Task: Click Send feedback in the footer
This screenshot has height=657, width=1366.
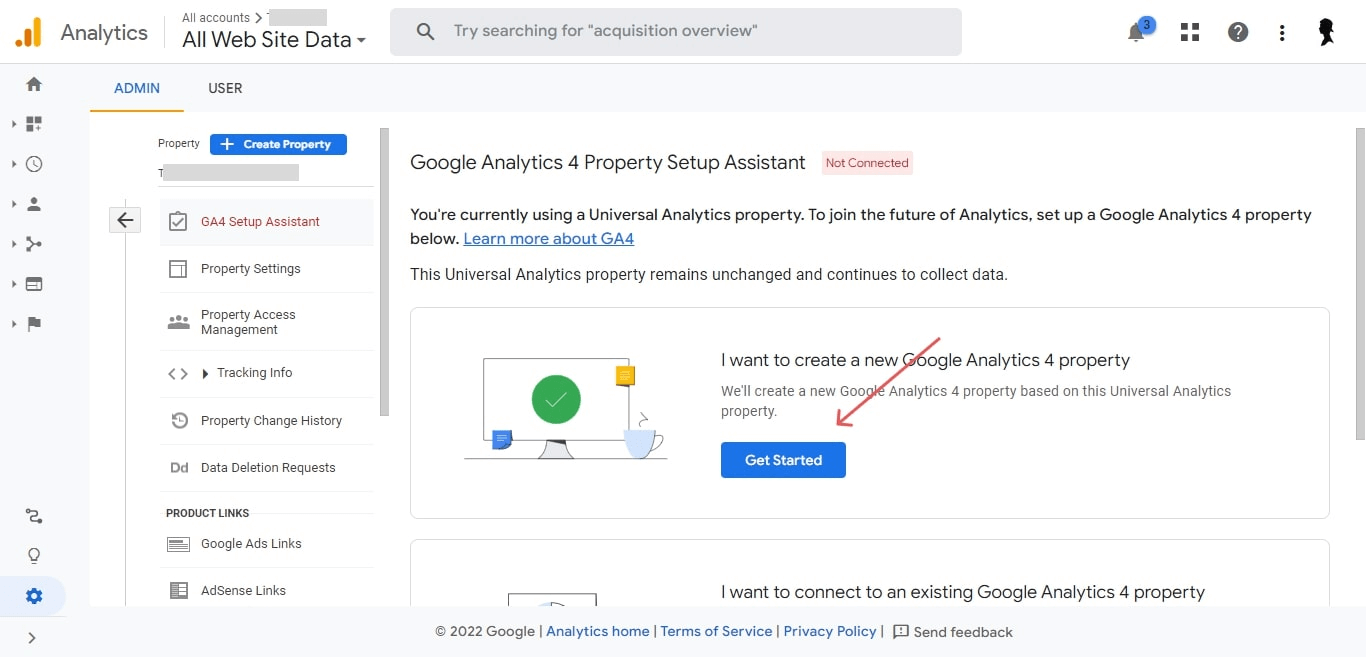Action: tap(952, 632)
